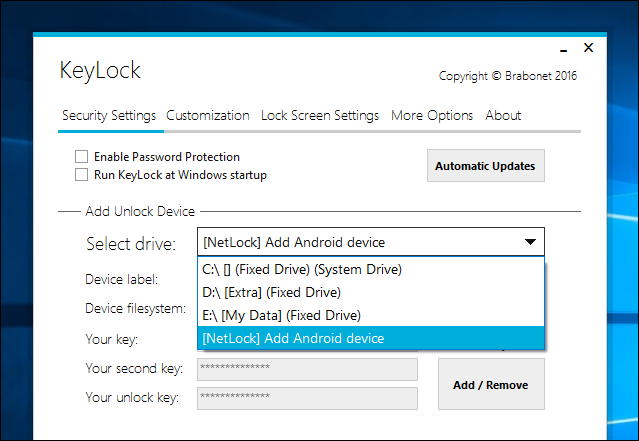Click the KeyLock title text
Screen dimensions: 639x441
(100, 70)
